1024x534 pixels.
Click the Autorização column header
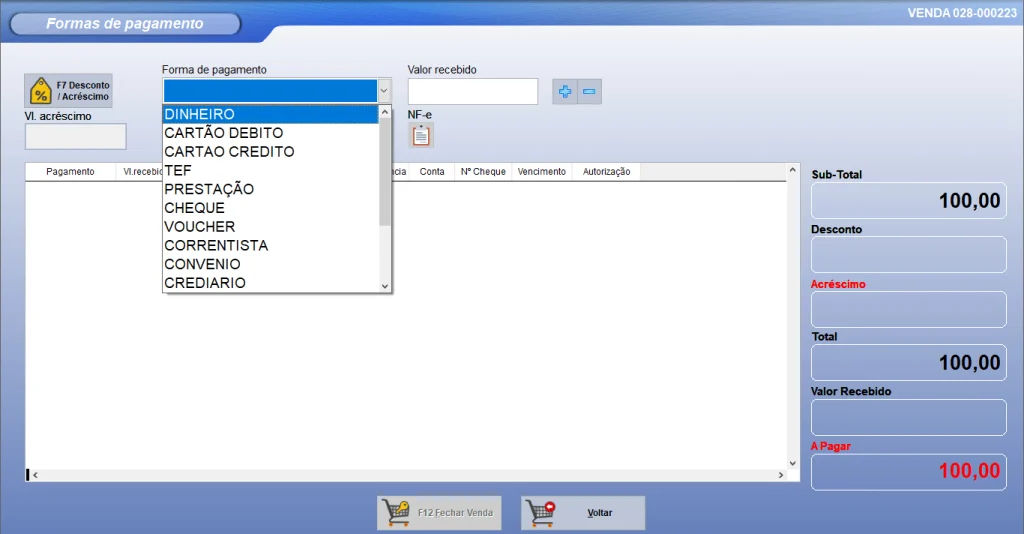point(606,172)
